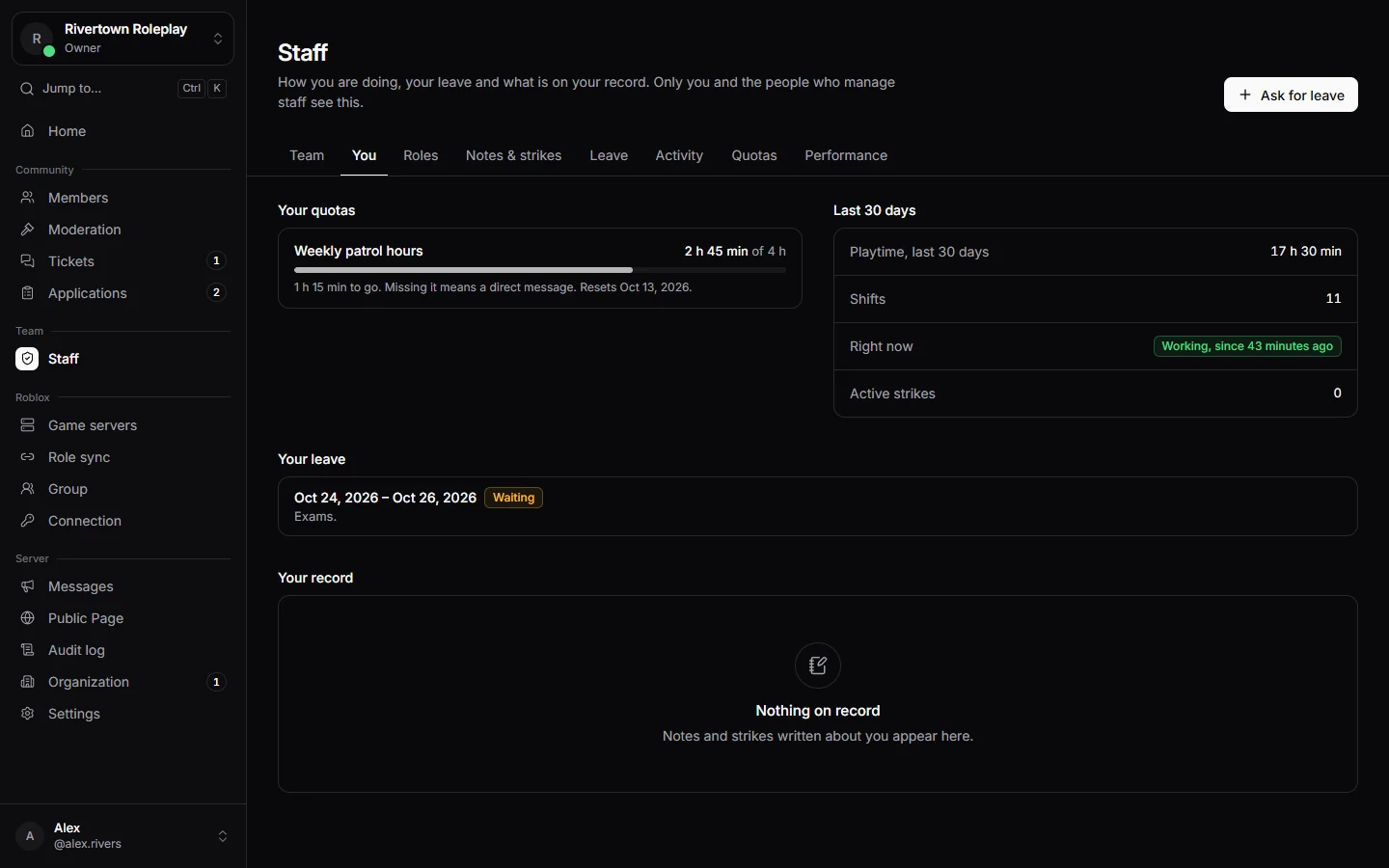The height and width of the screenshot is (868, 1389).
Task: Click the shifts count value 11
Action: click(1334, 298)
